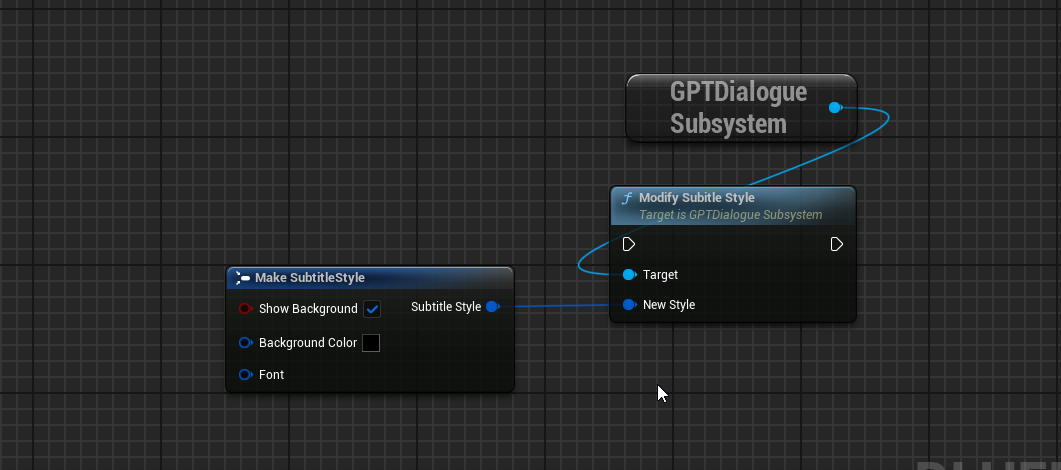The height and width of the screenshot is (470, 1061).
Task: Click the Background Color input pin
Action: (246, 343)
